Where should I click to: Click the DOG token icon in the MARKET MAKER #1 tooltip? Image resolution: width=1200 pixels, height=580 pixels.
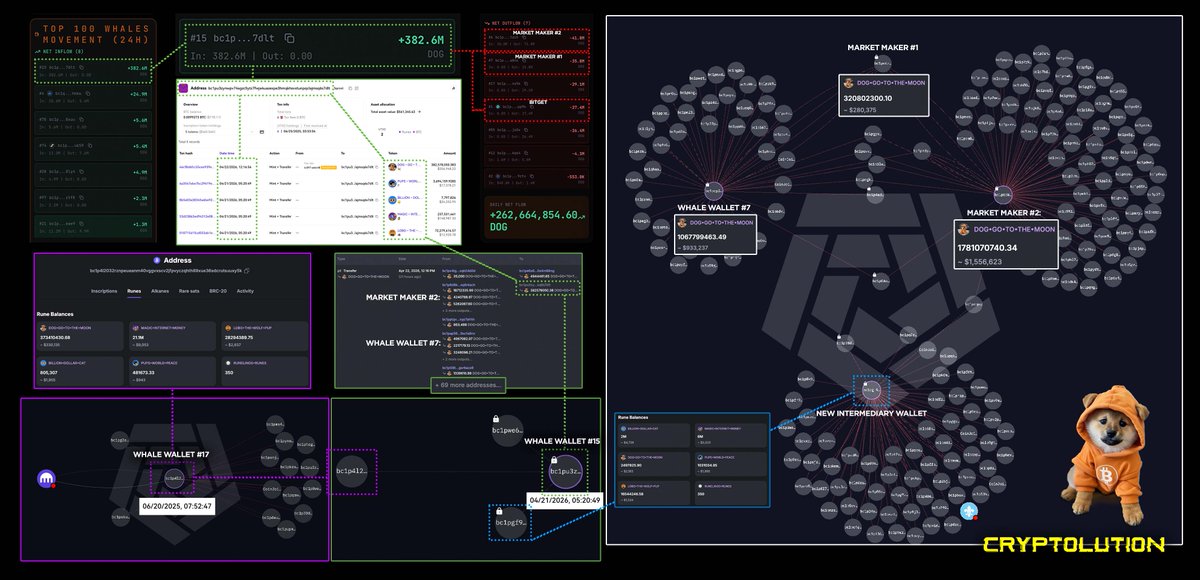(849, 84)
